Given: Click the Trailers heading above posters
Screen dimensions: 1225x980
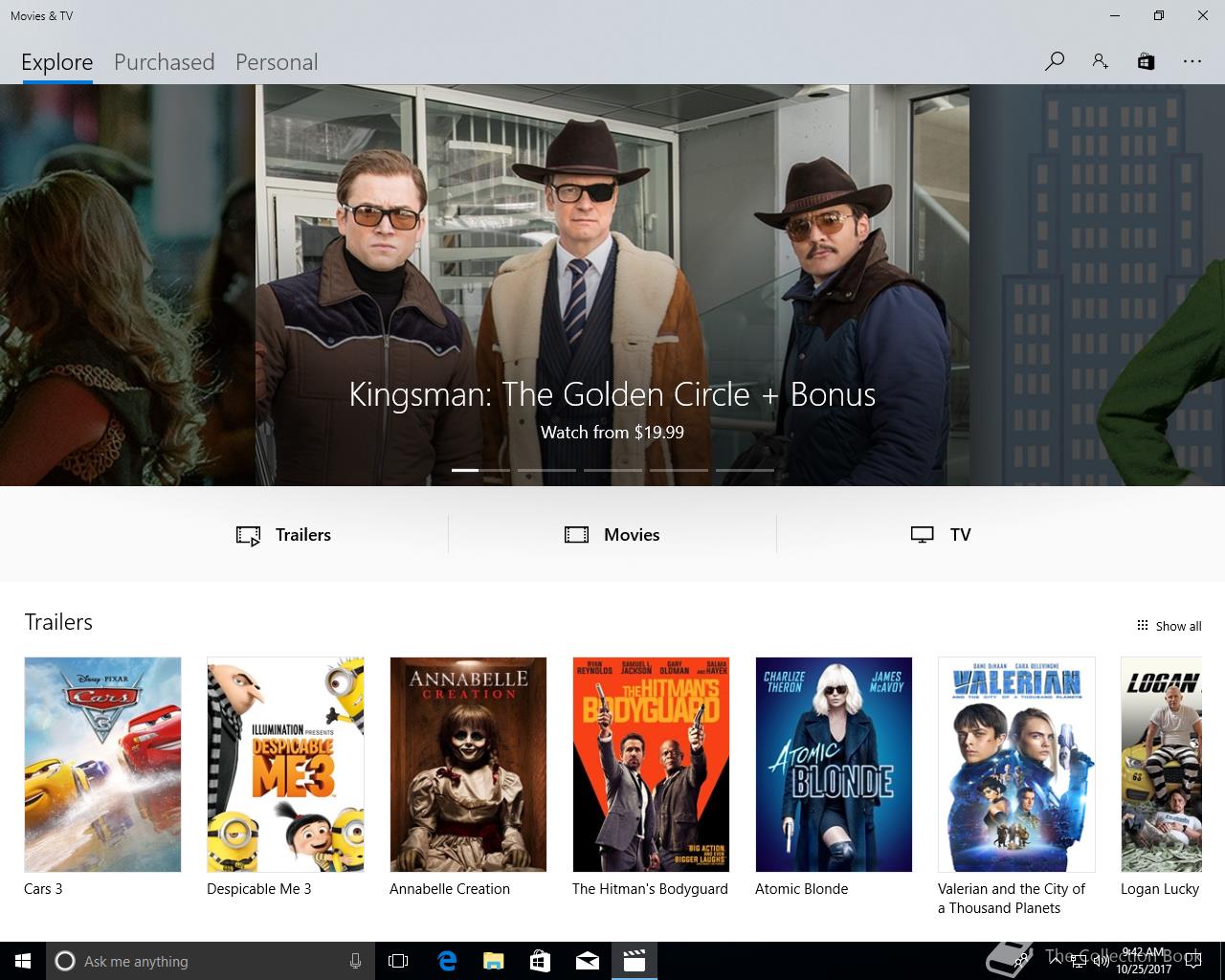Looking at the screenshot, I should coord(58,622).
